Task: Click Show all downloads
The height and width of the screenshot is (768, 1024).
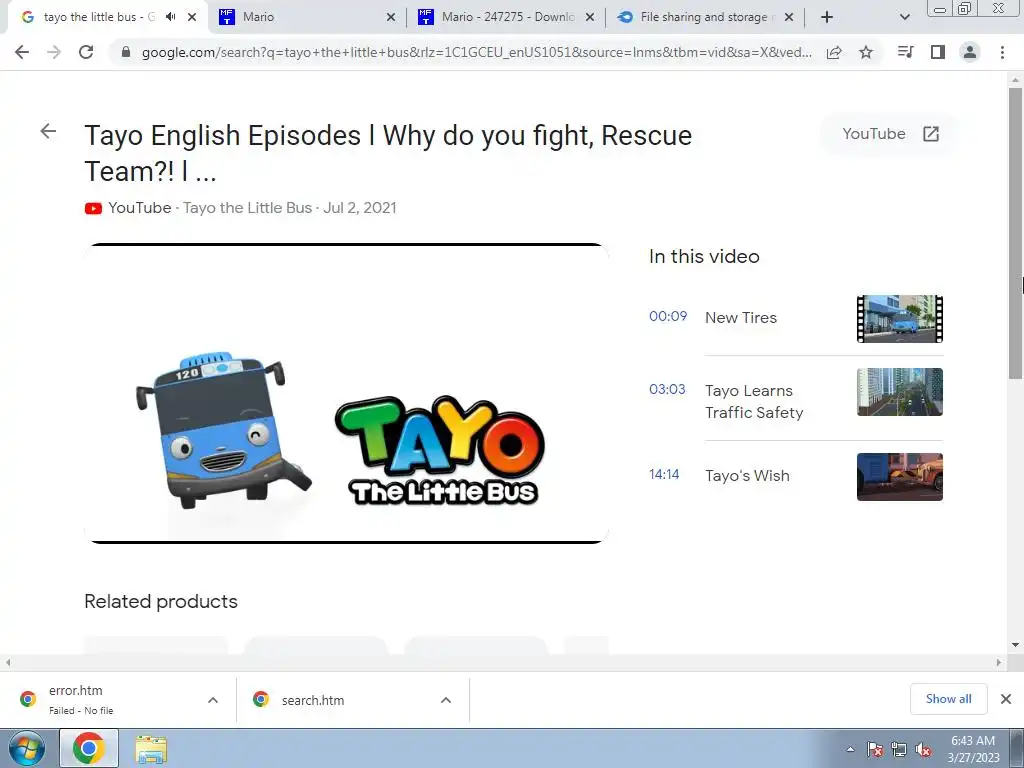Action: tap(948, 699)
